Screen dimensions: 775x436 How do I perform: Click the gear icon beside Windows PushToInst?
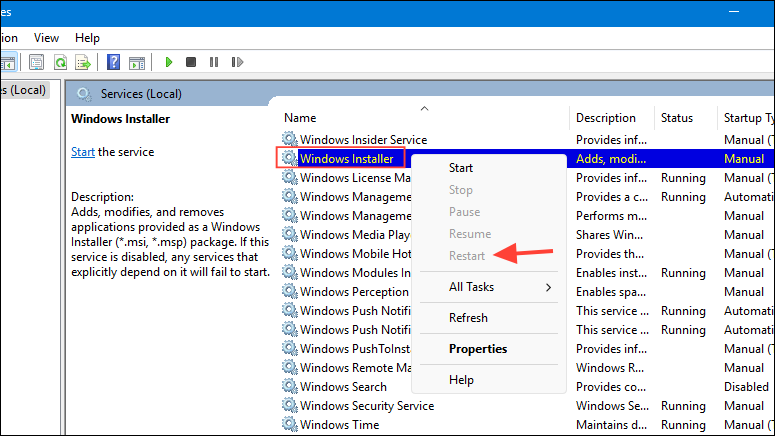tap(290, 349)
